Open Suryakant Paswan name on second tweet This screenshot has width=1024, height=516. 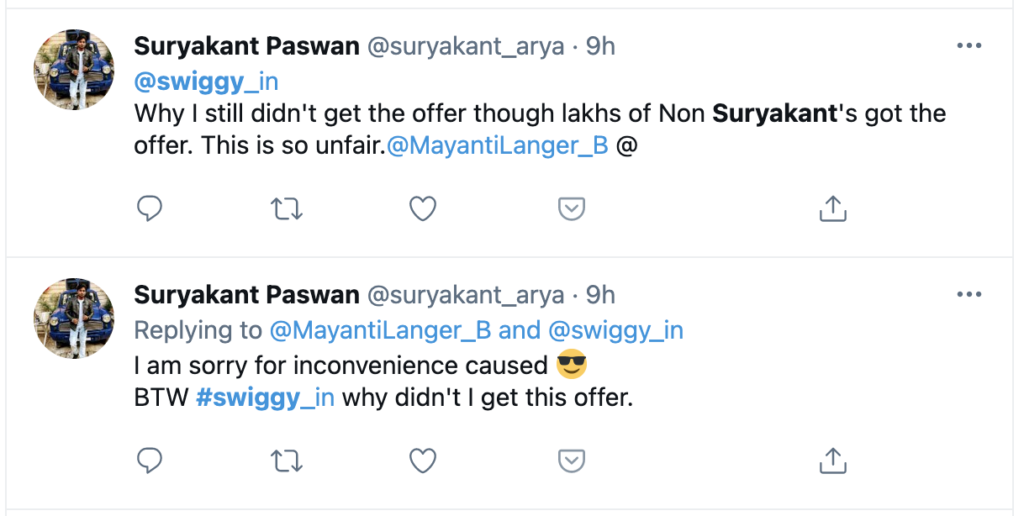246,295
